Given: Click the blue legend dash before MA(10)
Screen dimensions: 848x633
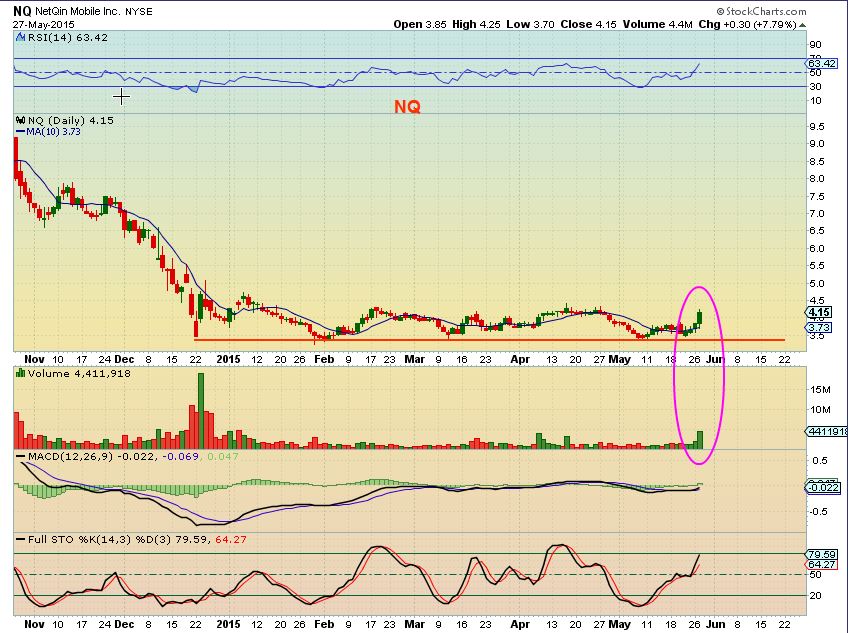Looking at the screenshot, I should [x=21, y=131].
